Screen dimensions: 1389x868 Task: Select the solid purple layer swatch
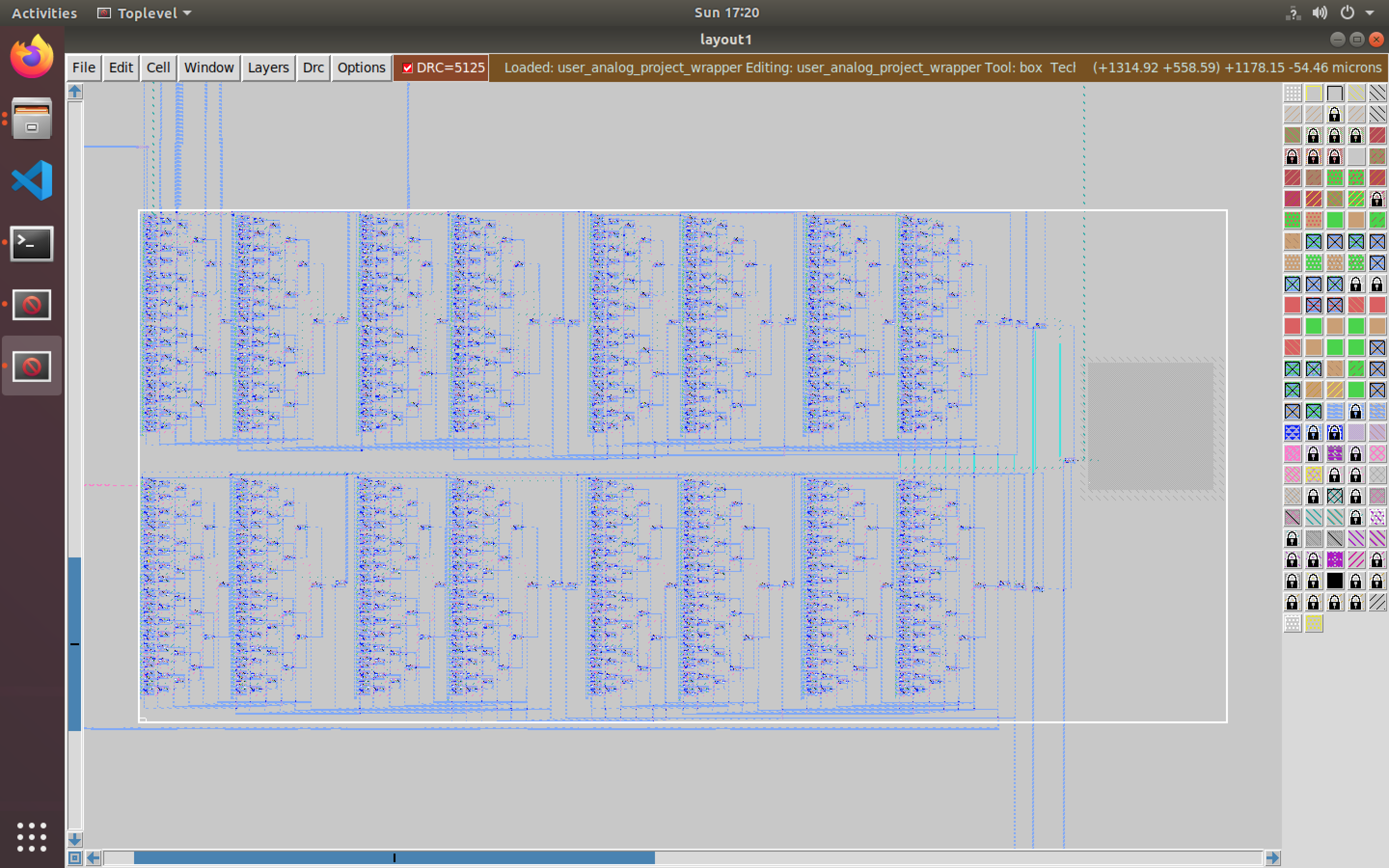point(1335,560)
